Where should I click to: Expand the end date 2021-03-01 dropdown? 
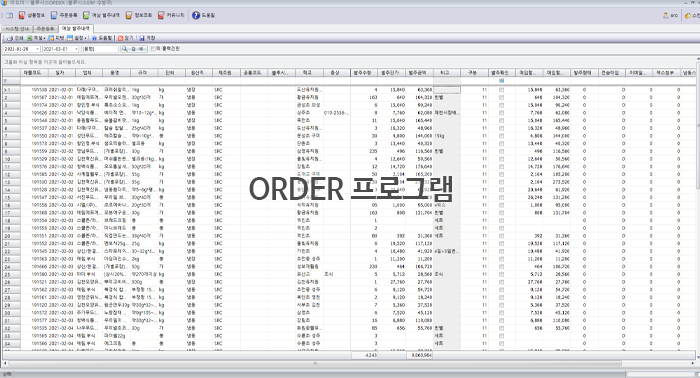coord(76,49)
